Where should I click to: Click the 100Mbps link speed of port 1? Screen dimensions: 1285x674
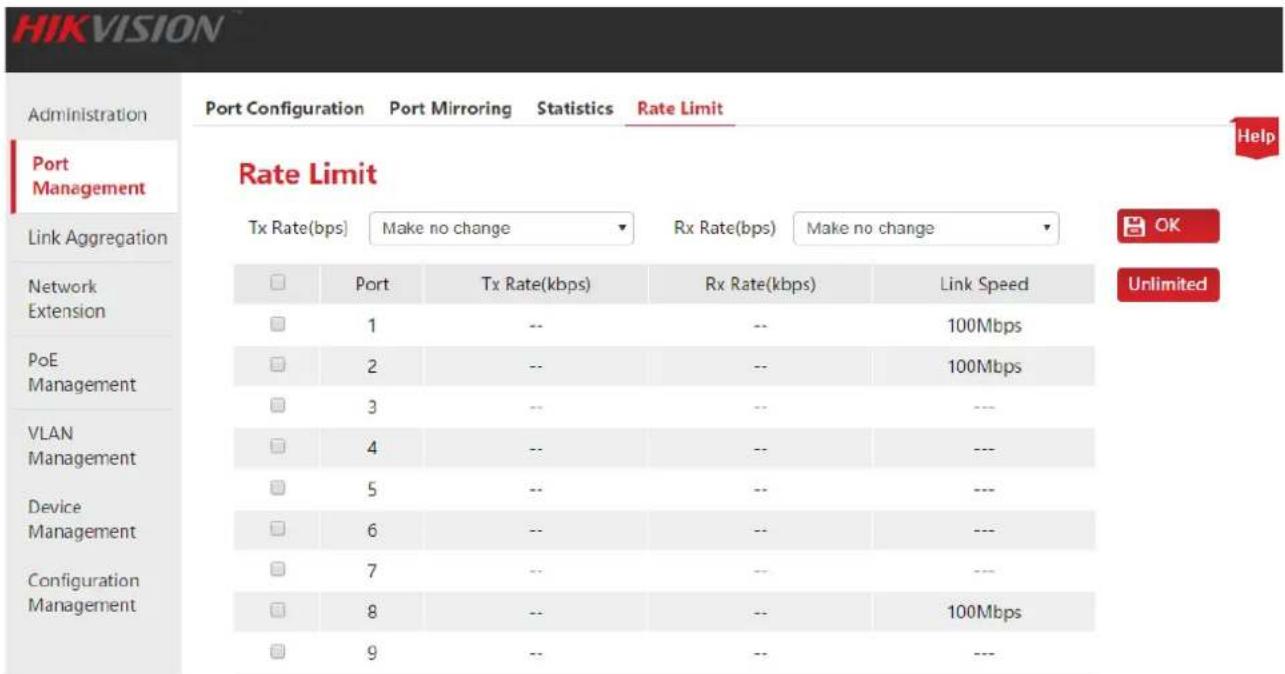[985, 325]
